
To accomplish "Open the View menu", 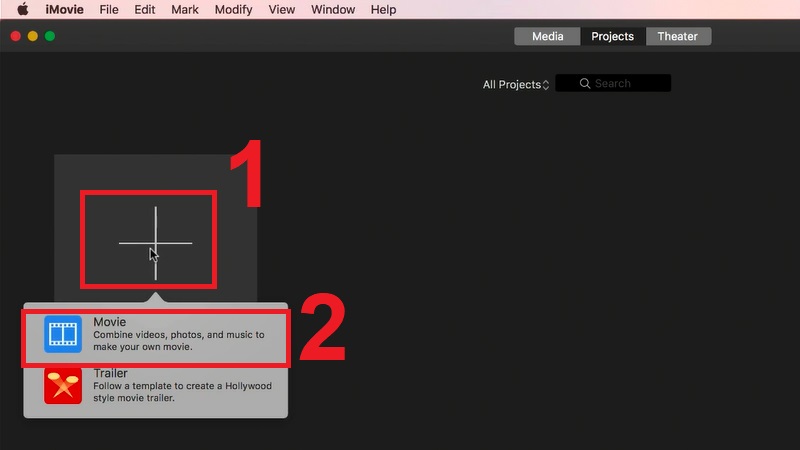I will 282,10.
